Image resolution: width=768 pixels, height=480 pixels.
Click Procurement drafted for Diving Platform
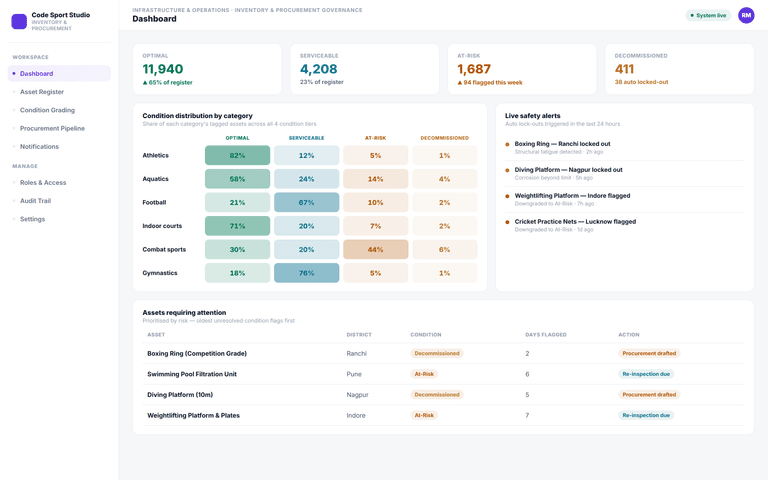click(649, 394)
